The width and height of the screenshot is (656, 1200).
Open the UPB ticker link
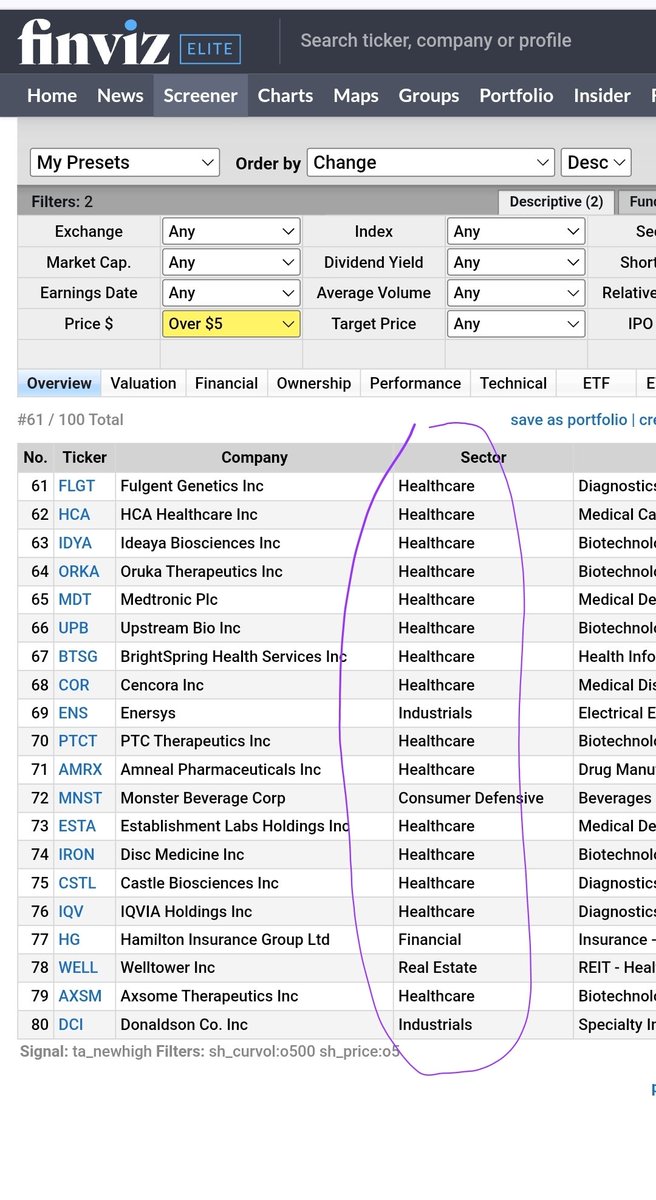[x=73, y=628]
